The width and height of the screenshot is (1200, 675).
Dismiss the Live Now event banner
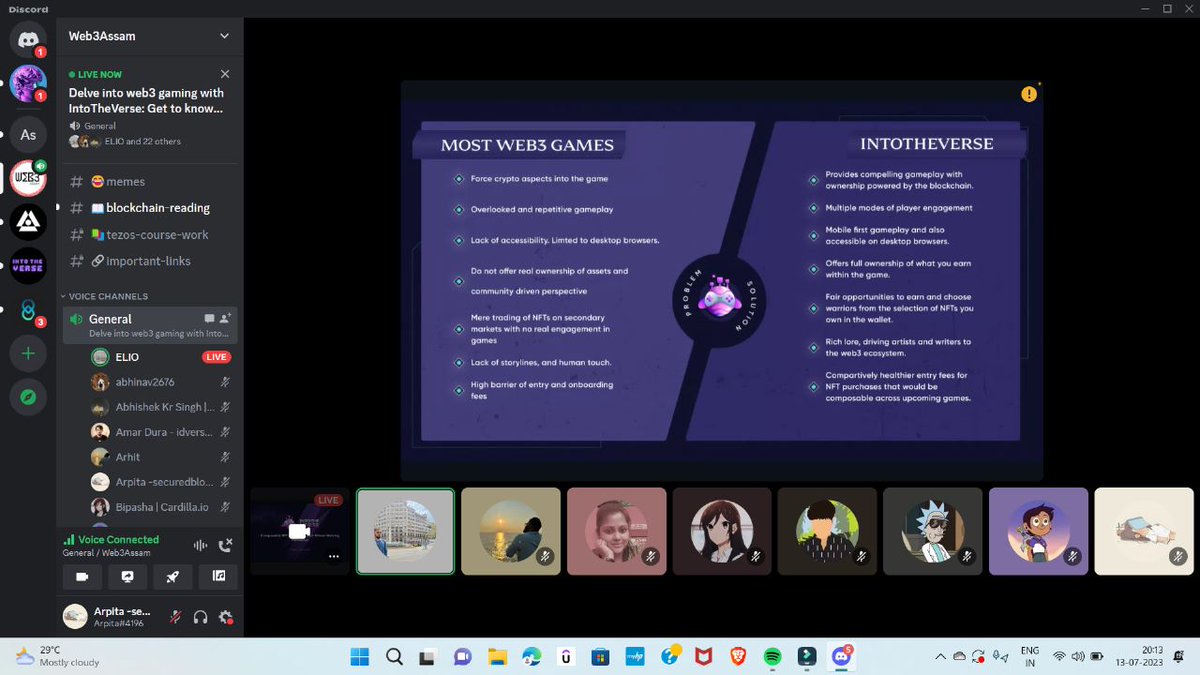225,74
